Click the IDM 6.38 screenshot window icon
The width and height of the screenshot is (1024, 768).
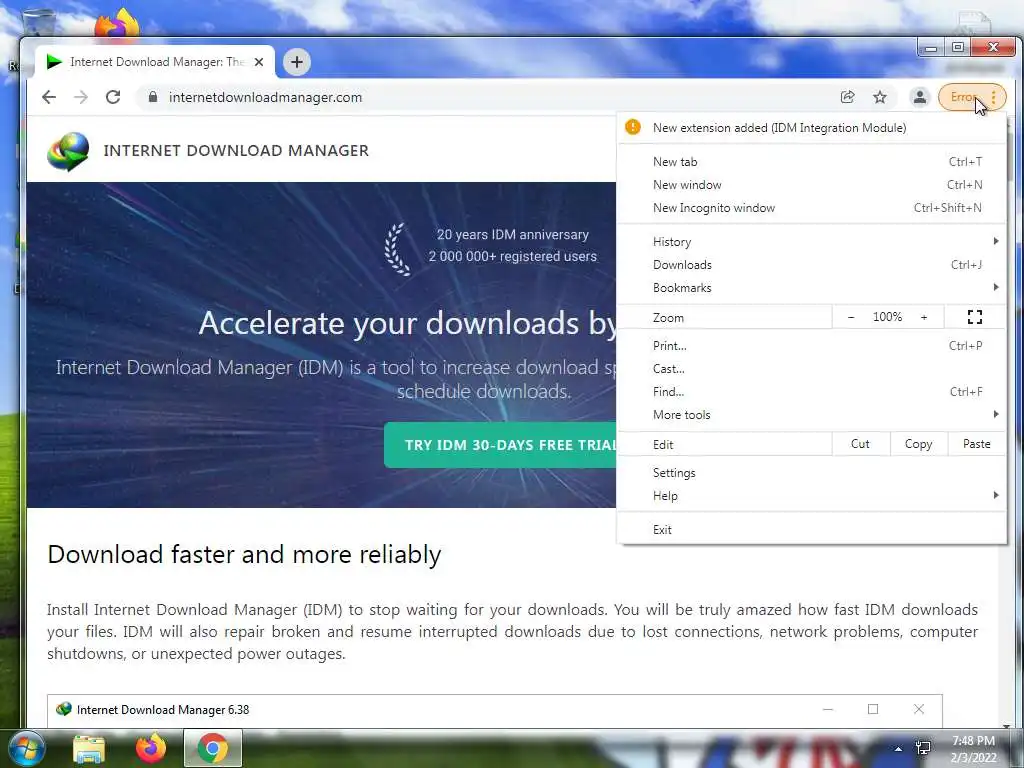(64, 709)
